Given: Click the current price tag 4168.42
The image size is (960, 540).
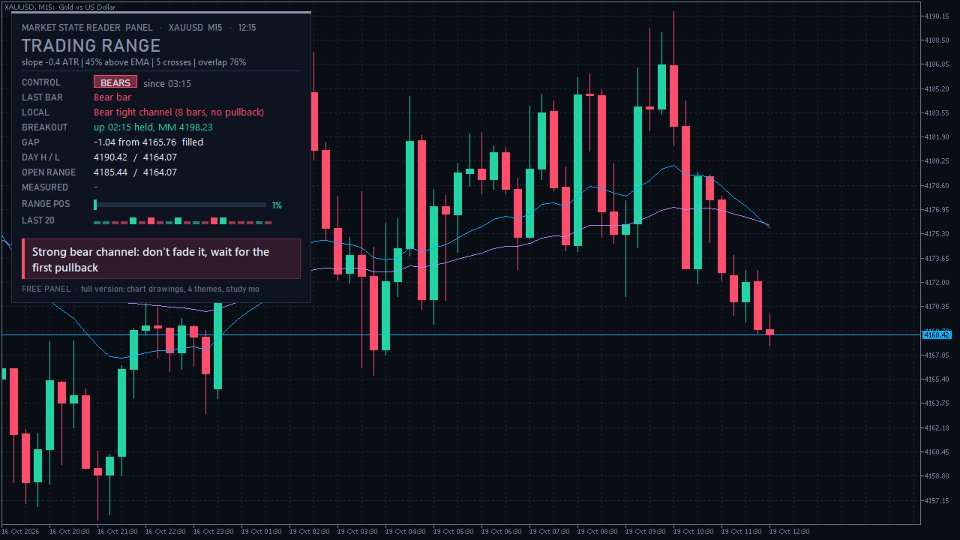Looking at the screenshot, I should point(937,335).
